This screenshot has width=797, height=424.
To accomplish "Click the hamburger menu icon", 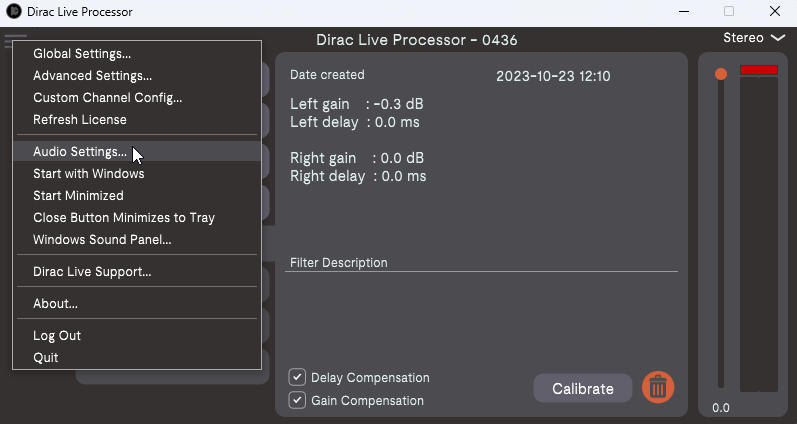I will click(13, 41).
